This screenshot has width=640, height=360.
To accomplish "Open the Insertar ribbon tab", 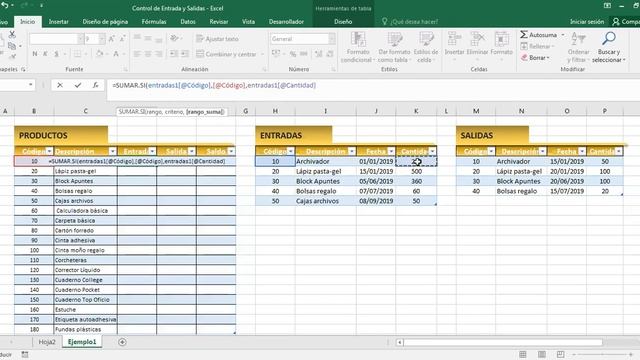I will coord(58,22).
